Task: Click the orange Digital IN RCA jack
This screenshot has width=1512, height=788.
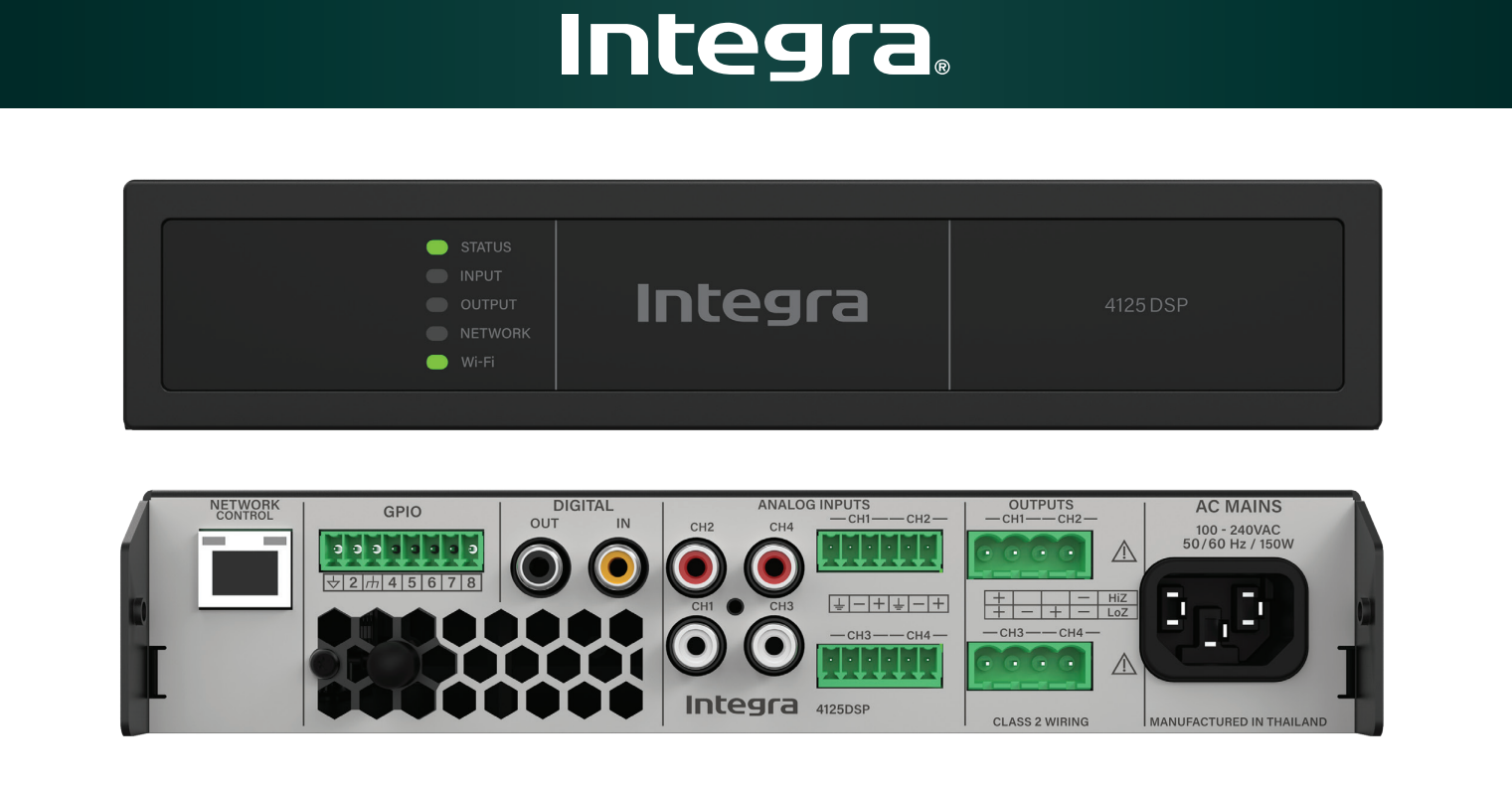Action: 618,568
